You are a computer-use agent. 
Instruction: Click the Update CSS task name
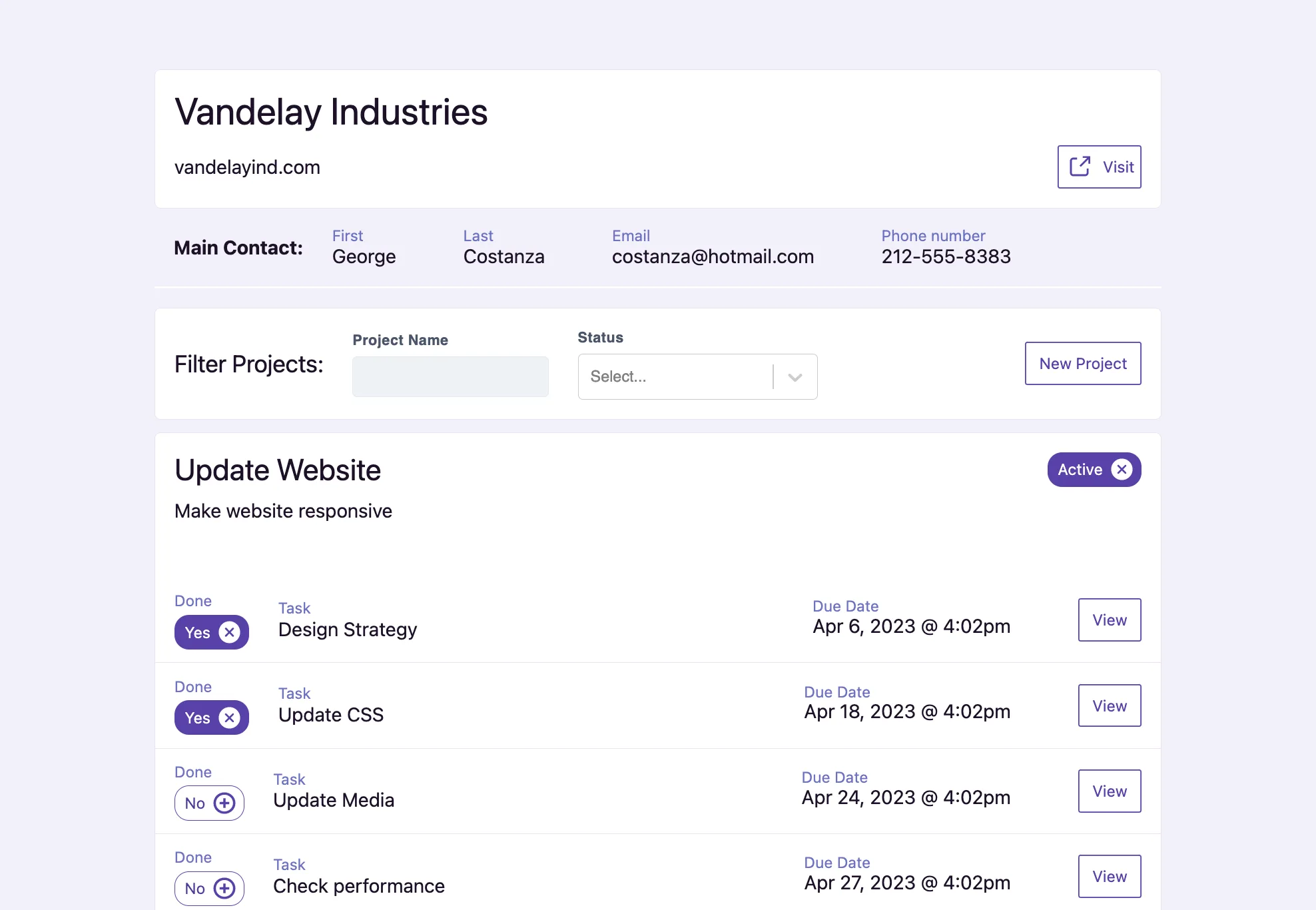pos(331,715)
